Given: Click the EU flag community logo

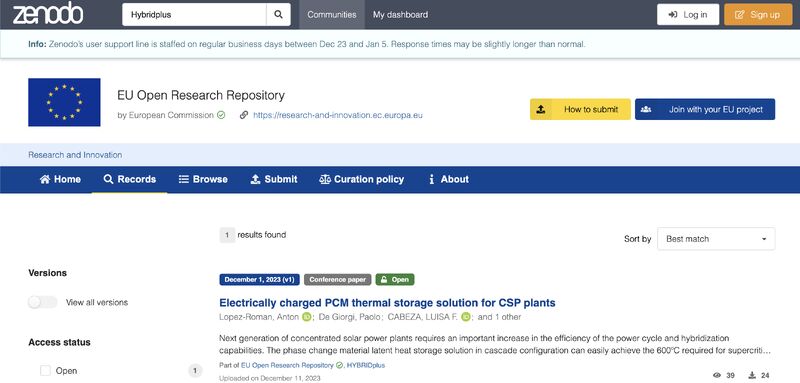Looking at the screenshot, I should click(x=64, y=102).
